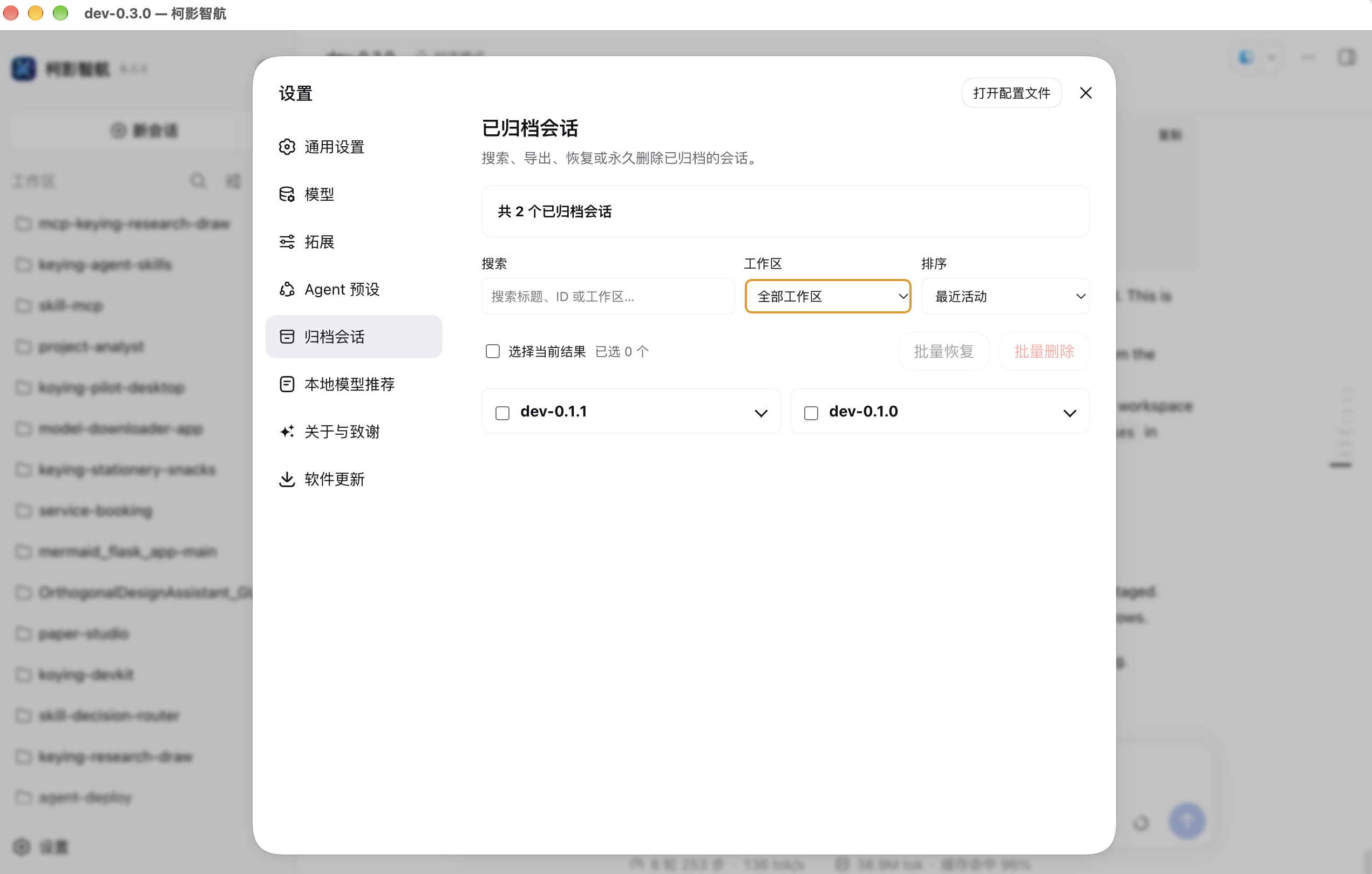Open the keying-stationery-snacks workspace
Viewport: 1372px width, 874px height.
126,470
